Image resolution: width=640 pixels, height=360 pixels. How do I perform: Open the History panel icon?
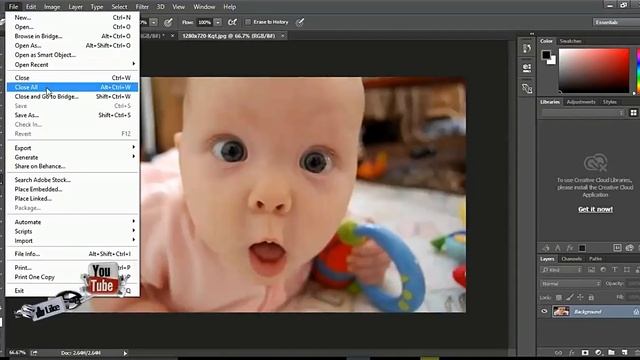527,49
